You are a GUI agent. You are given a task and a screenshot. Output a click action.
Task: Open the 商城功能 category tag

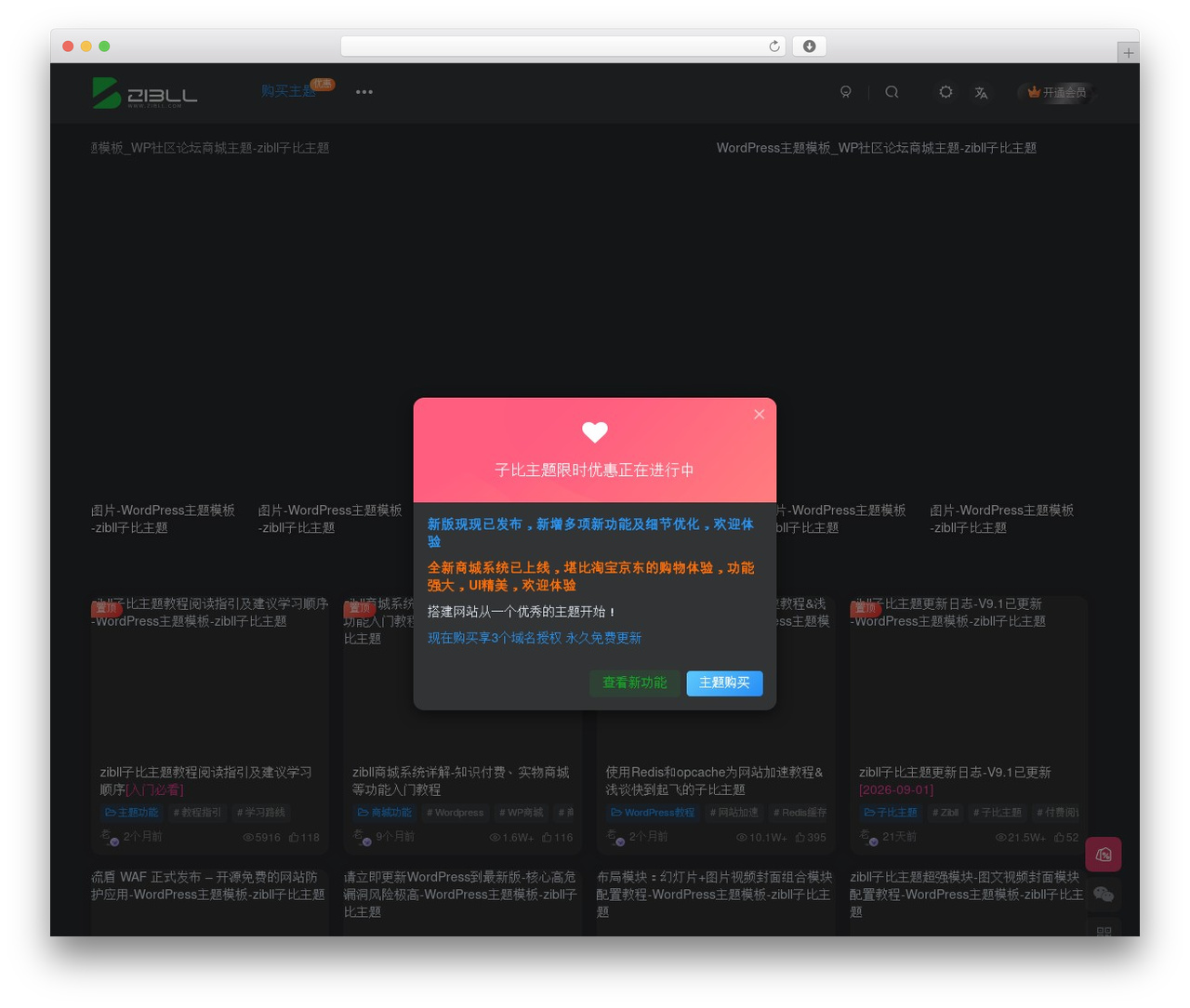384,813
